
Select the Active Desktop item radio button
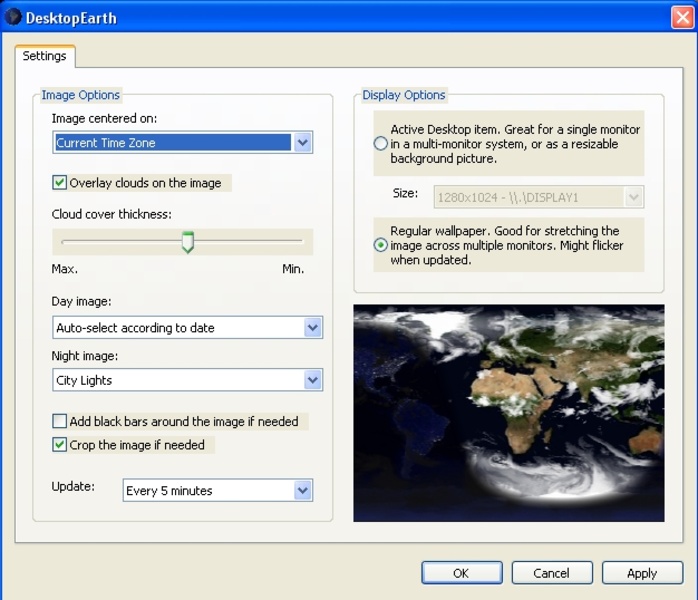coord(381,143)
